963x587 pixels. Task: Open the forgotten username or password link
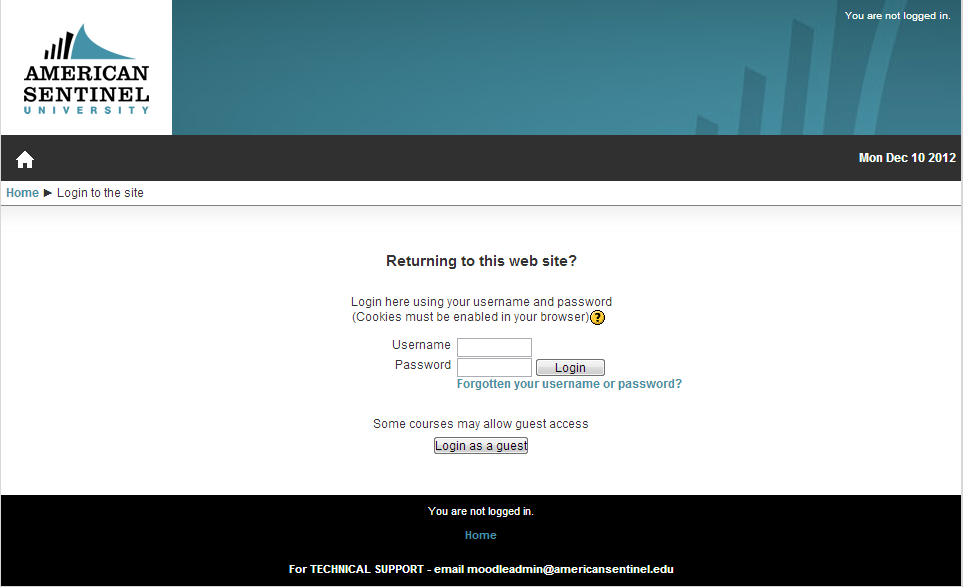pyautogui.click(x=569, y=384)
